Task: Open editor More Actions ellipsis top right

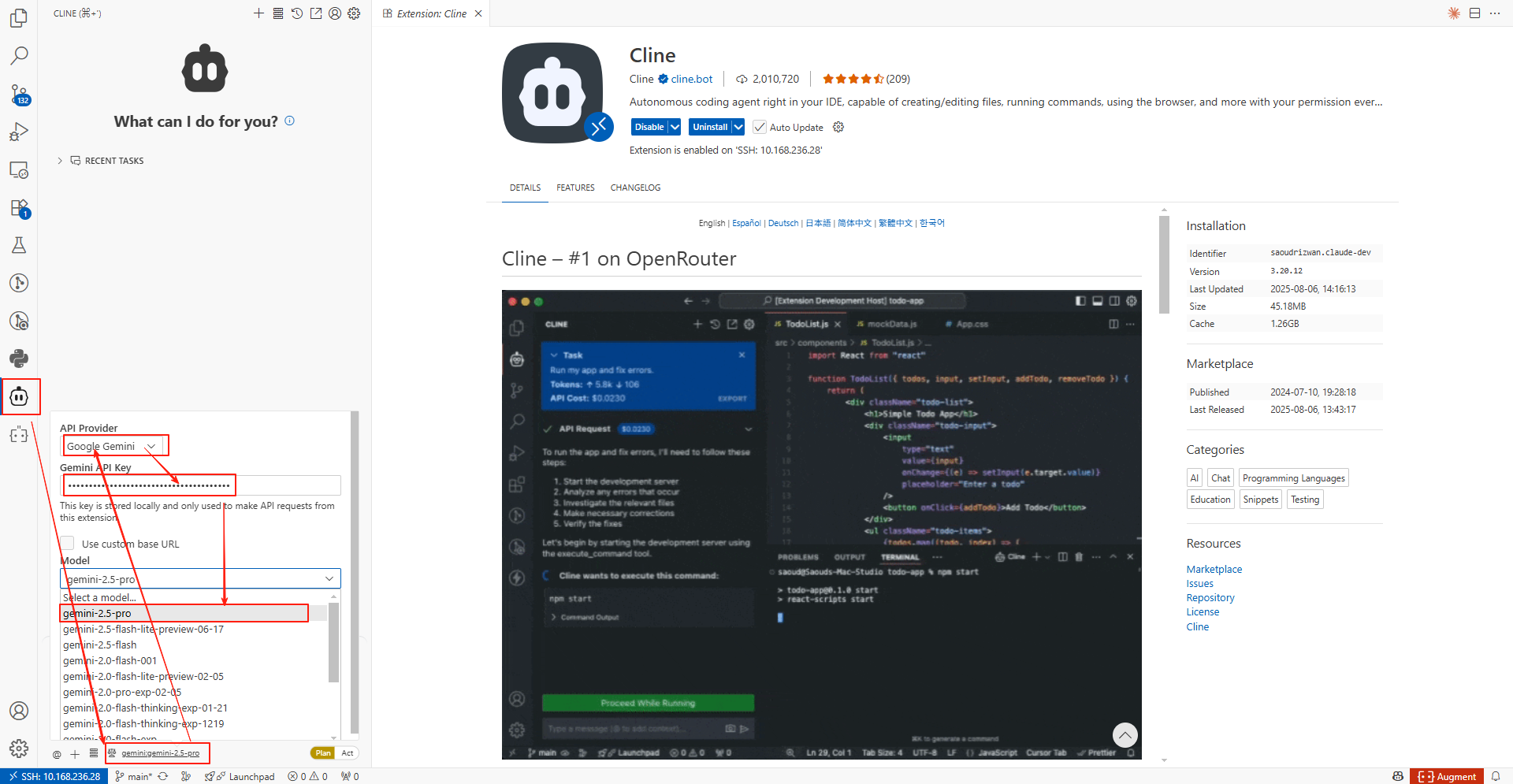Action: 1495,13
